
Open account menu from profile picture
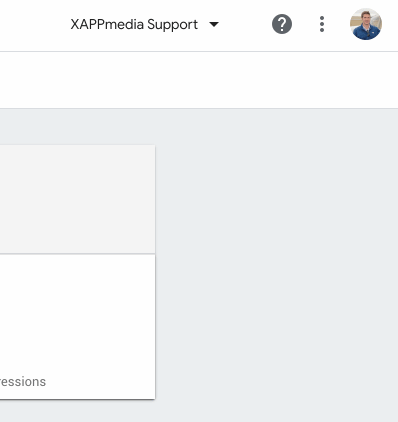366,24
